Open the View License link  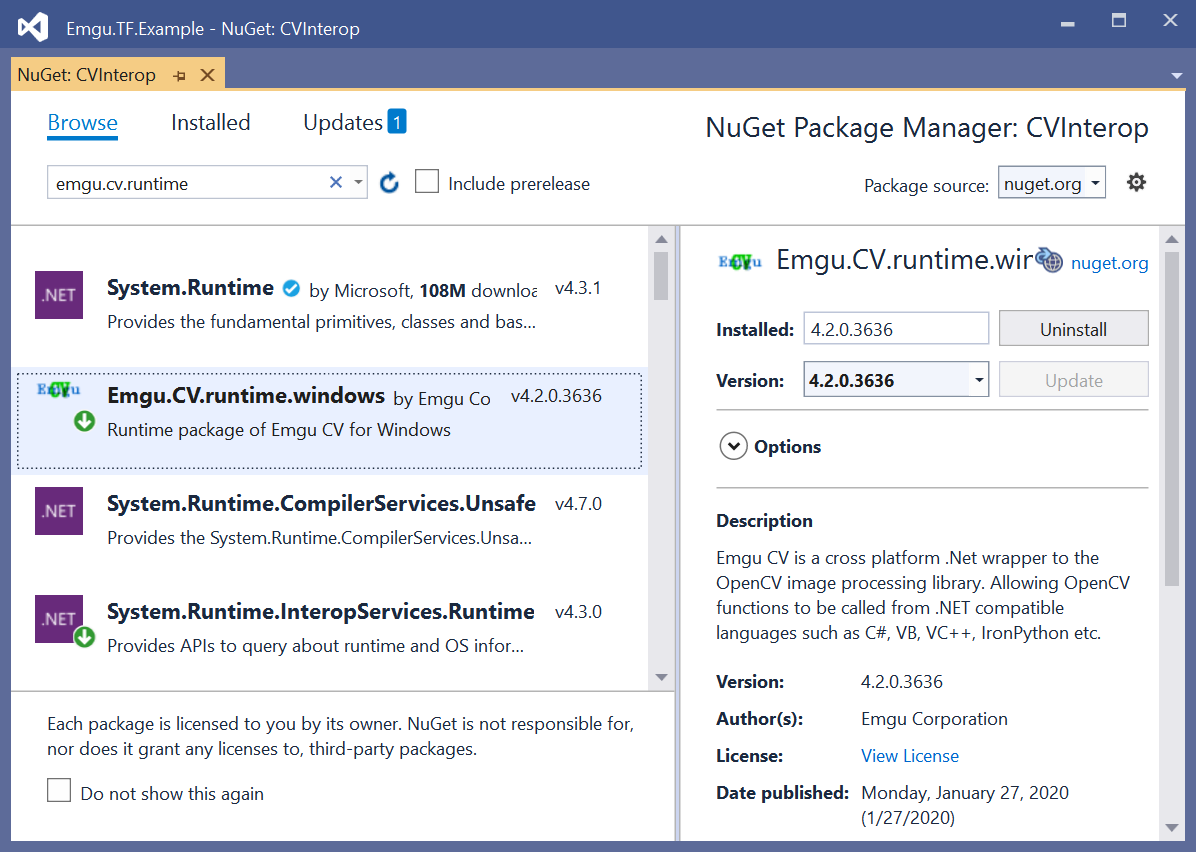[x=910, y=756]
